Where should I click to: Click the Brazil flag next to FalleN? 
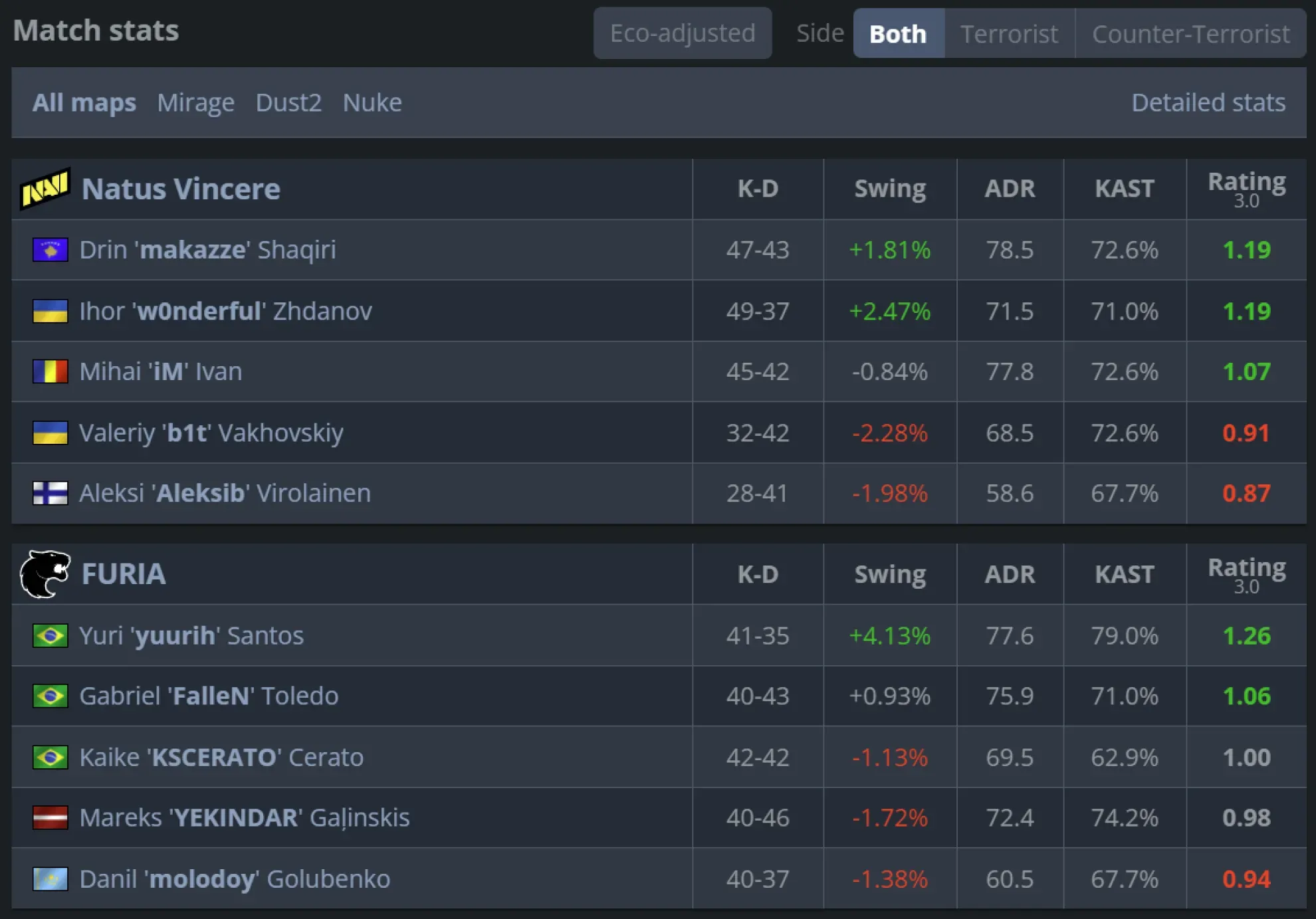coord(51,696)
